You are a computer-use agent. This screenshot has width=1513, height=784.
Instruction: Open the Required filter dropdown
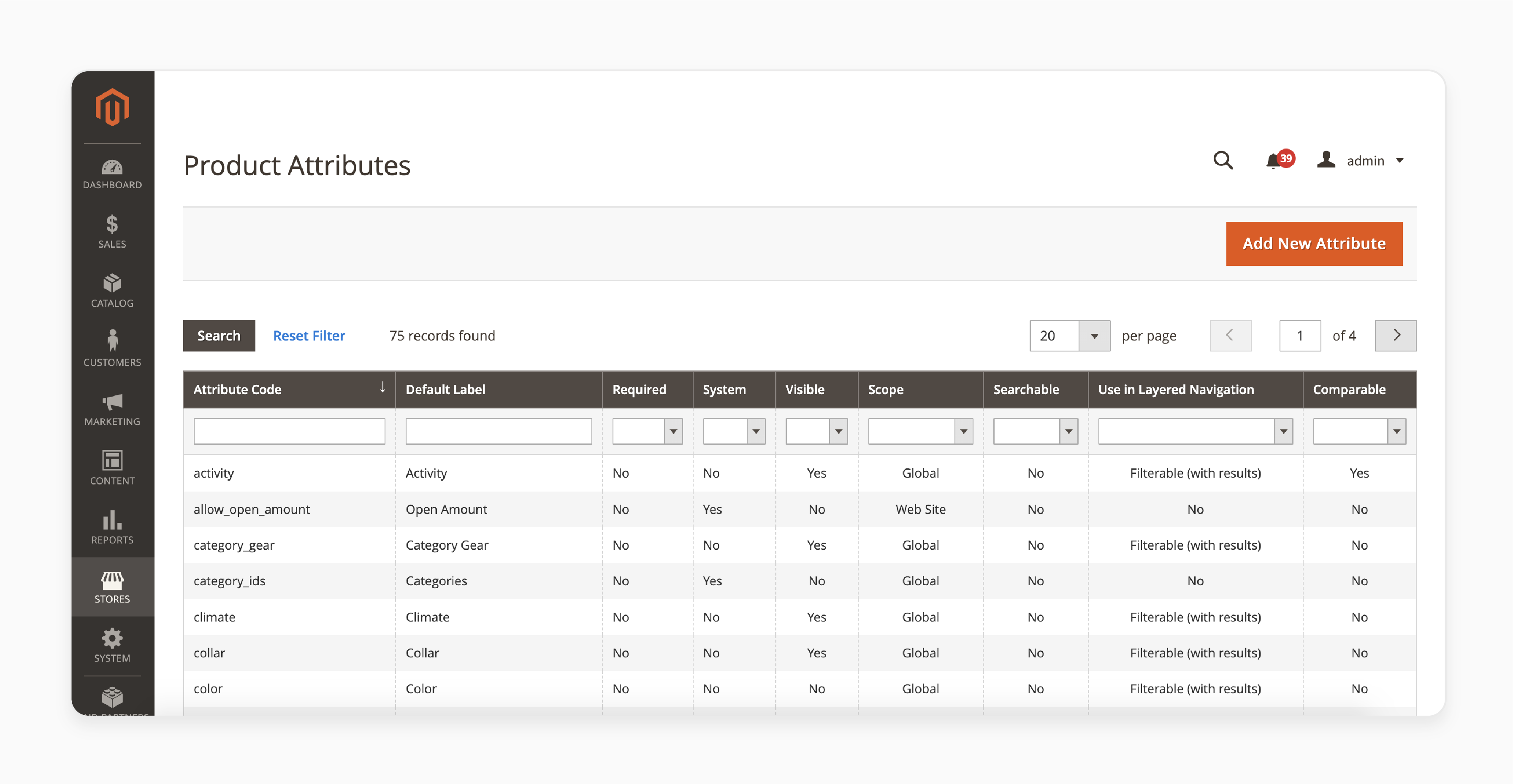(x=647, y=431)
